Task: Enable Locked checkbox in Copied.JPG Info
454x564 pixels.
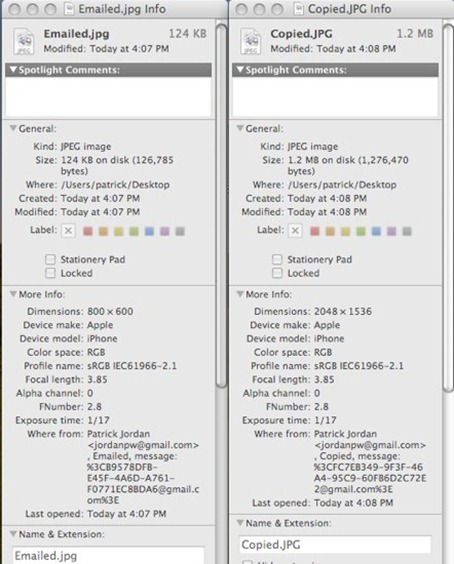Action: click(277, 273)
